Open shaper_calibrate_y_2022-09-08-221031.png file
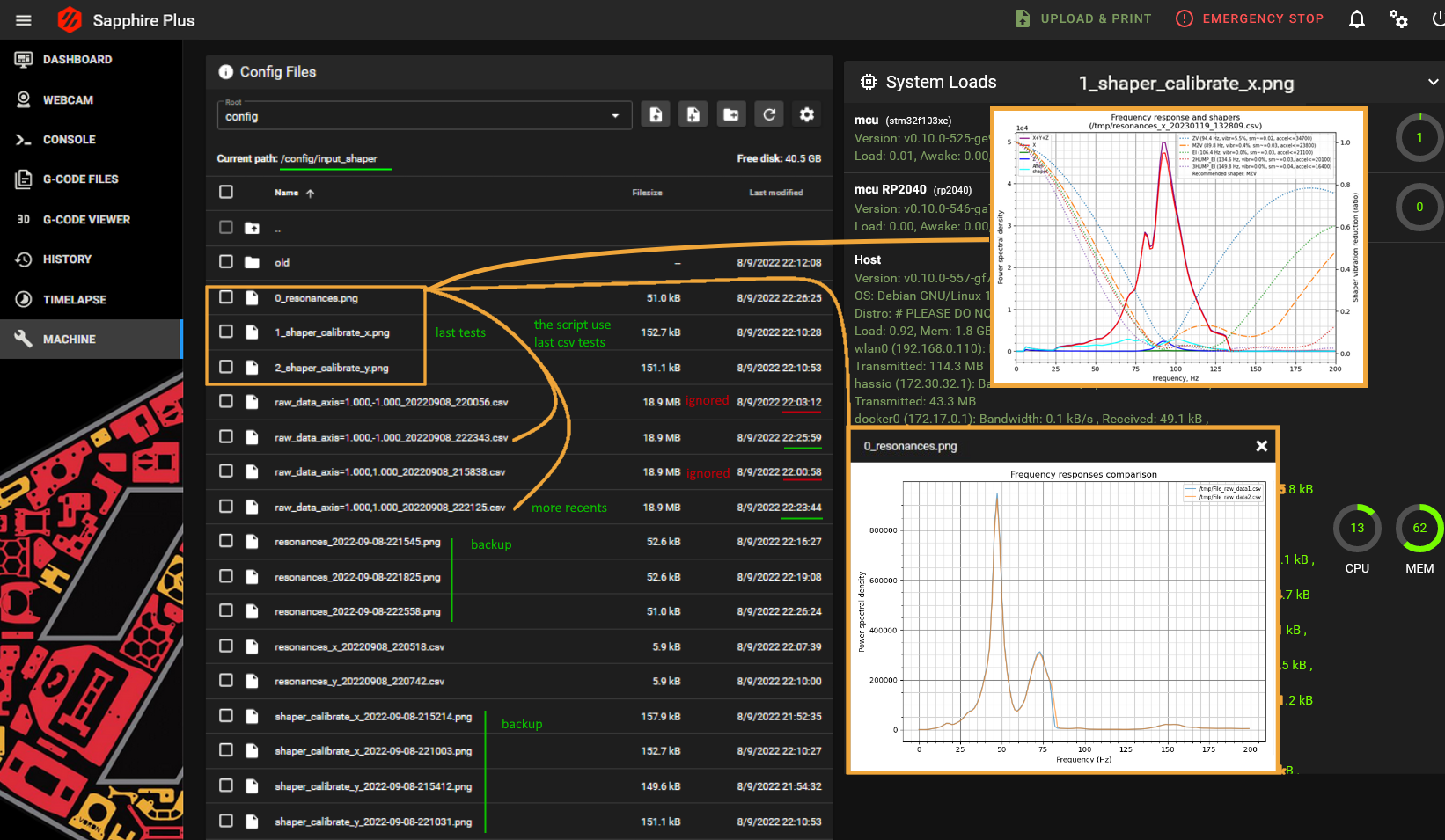This screenshot has width=1445, height=840. point(373,822)
